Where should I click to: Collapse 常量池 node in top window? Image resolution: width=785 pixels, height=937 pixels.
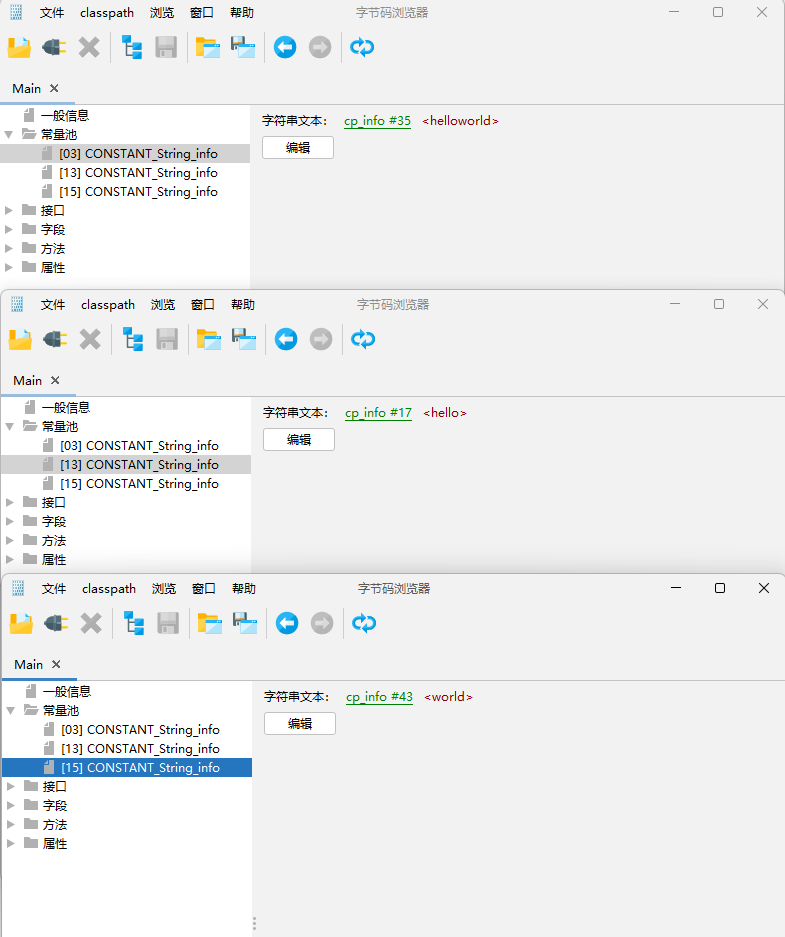(9, 134)
